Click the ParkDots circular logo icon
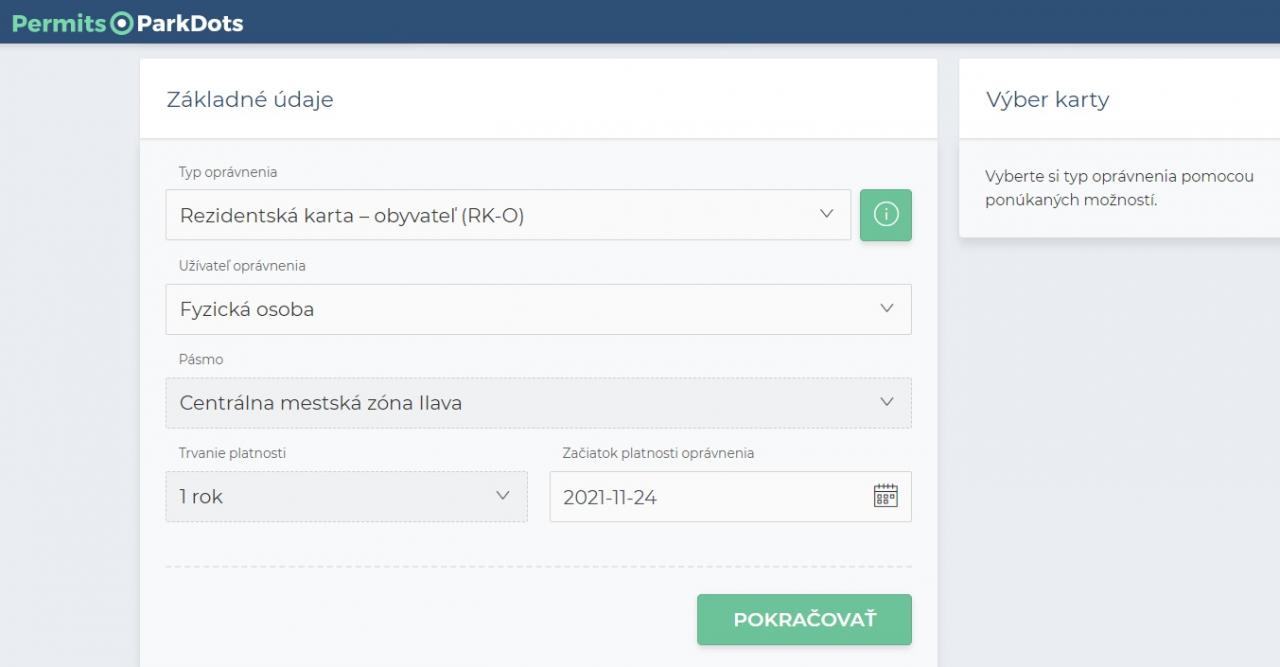1280x667 pixels. click(x=121, y=23)
